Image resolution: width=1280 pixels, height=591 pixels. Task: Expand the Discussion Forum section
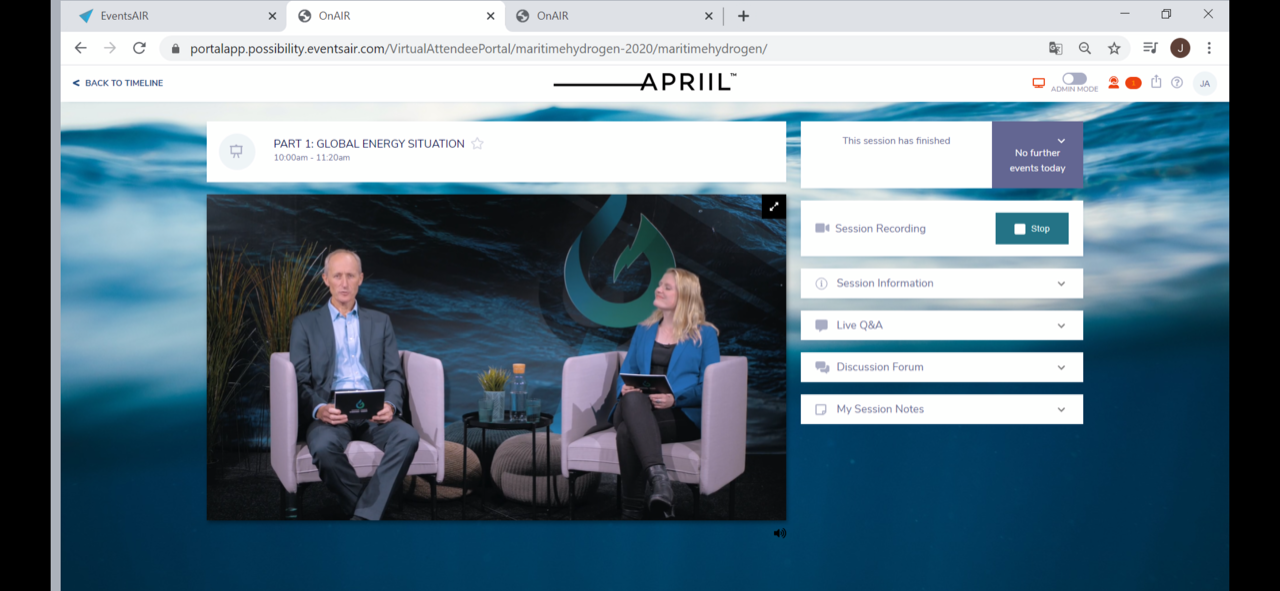coord(941,367)
